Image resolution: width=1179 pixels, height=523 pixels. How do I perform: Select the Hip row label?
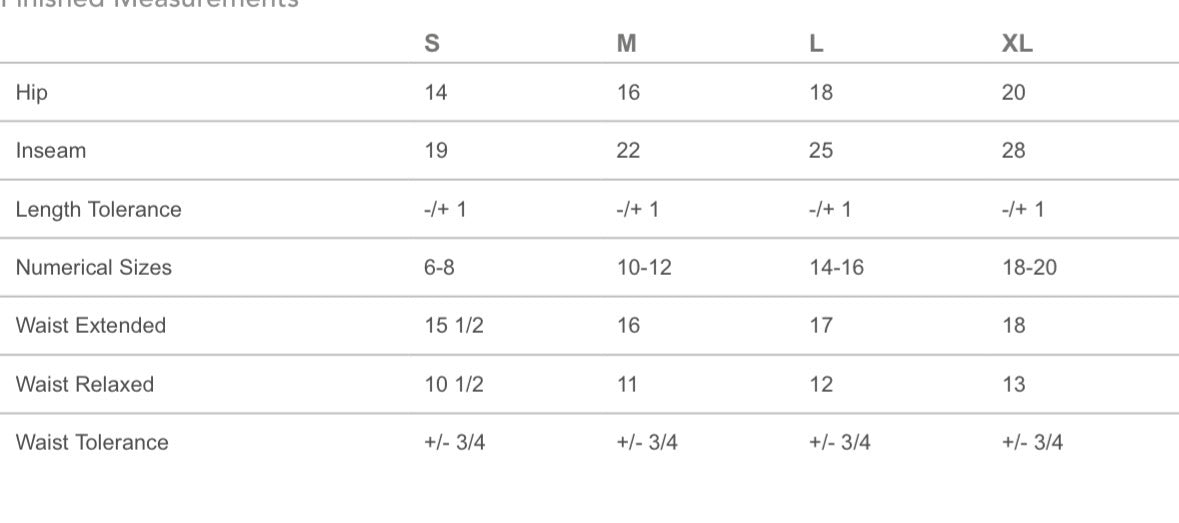pos(32,92)
